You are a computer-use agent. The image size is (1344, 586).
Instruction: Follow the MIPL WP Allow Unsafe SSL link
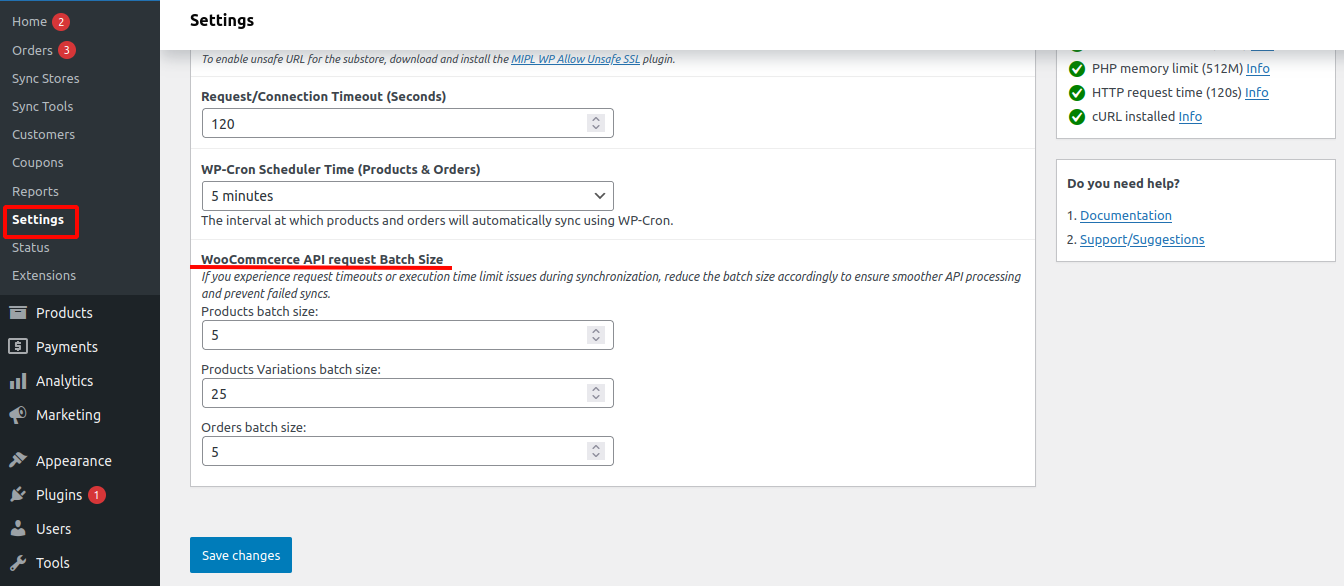[575, 59]
